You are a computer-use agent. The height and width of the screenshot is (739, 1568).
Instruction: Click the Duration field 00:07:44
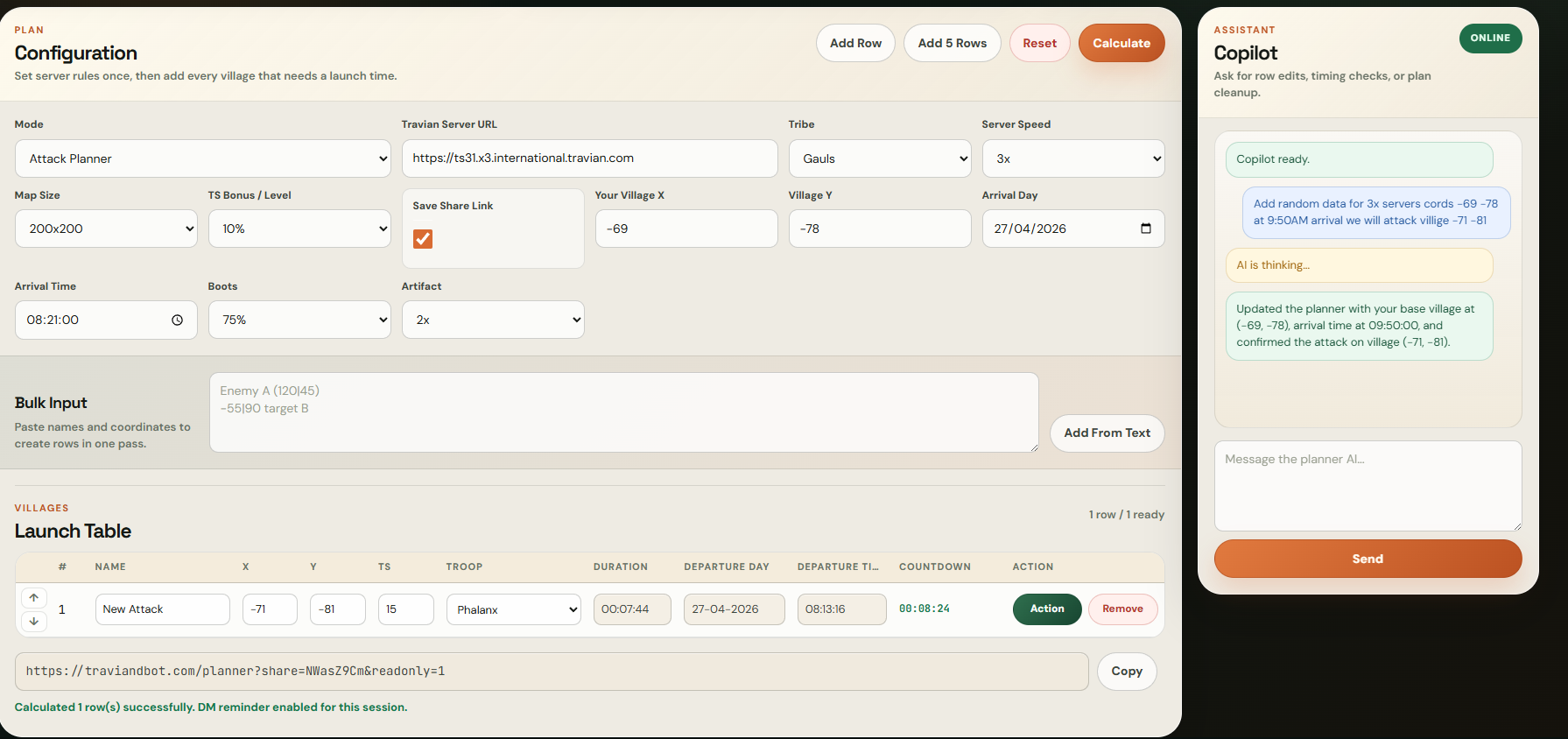632,609
